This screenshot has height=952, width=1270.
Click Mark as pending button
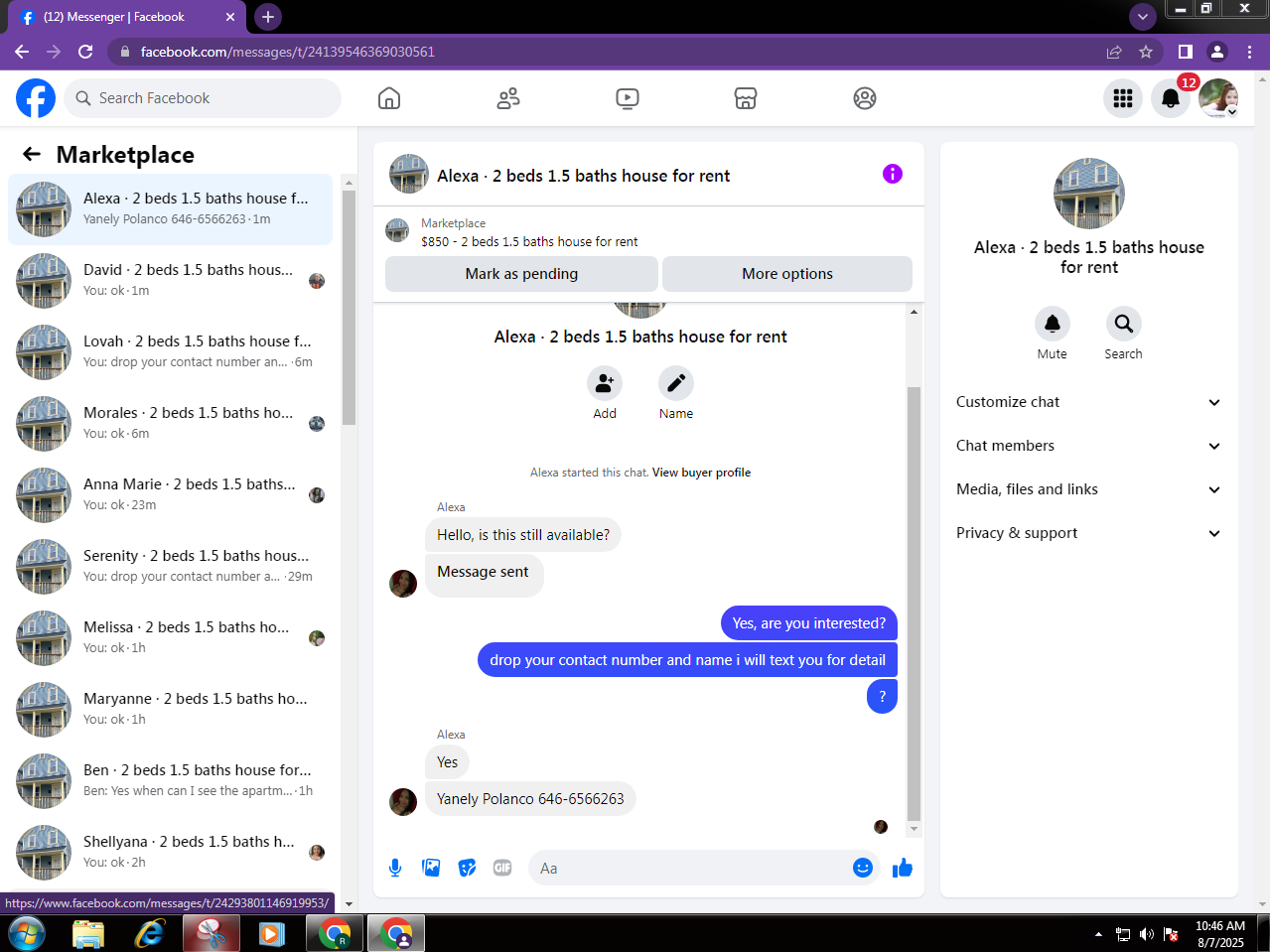coord(521,274)
